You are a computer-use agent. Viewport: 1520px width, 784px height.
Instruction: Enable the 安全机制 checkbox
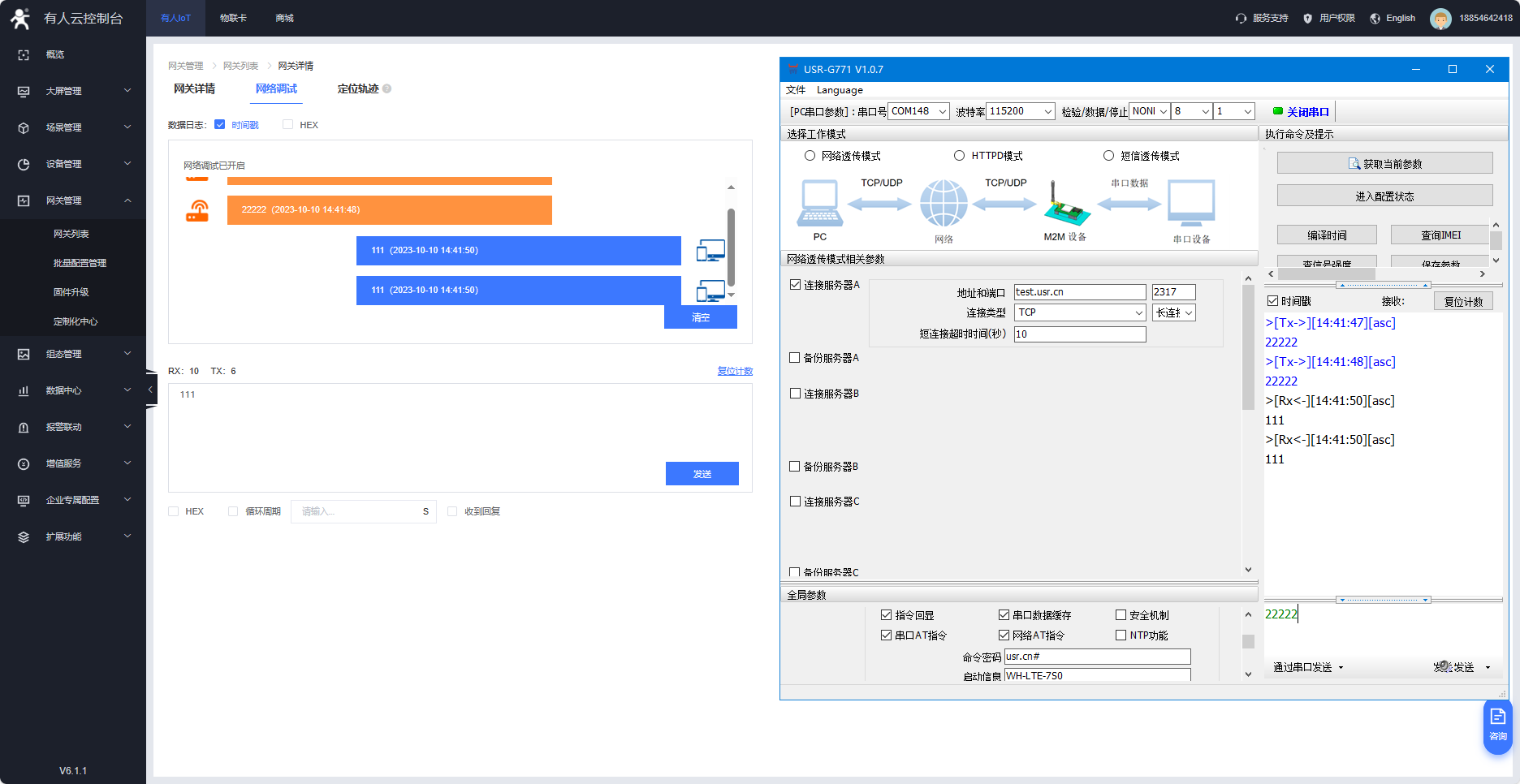click(1121, 615)
